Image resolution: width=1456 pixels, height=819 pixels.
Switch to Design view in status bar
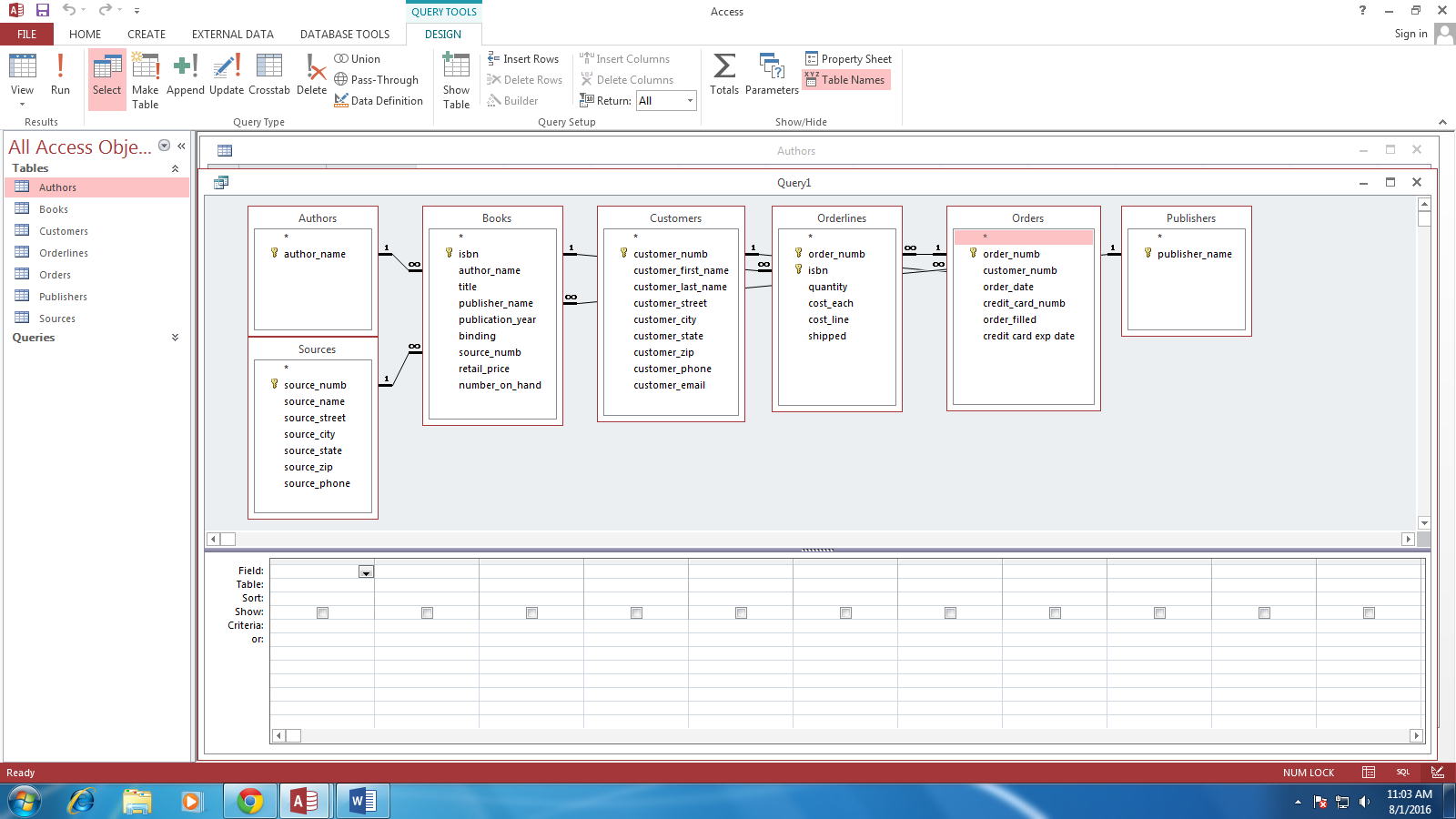[1438, 773]
